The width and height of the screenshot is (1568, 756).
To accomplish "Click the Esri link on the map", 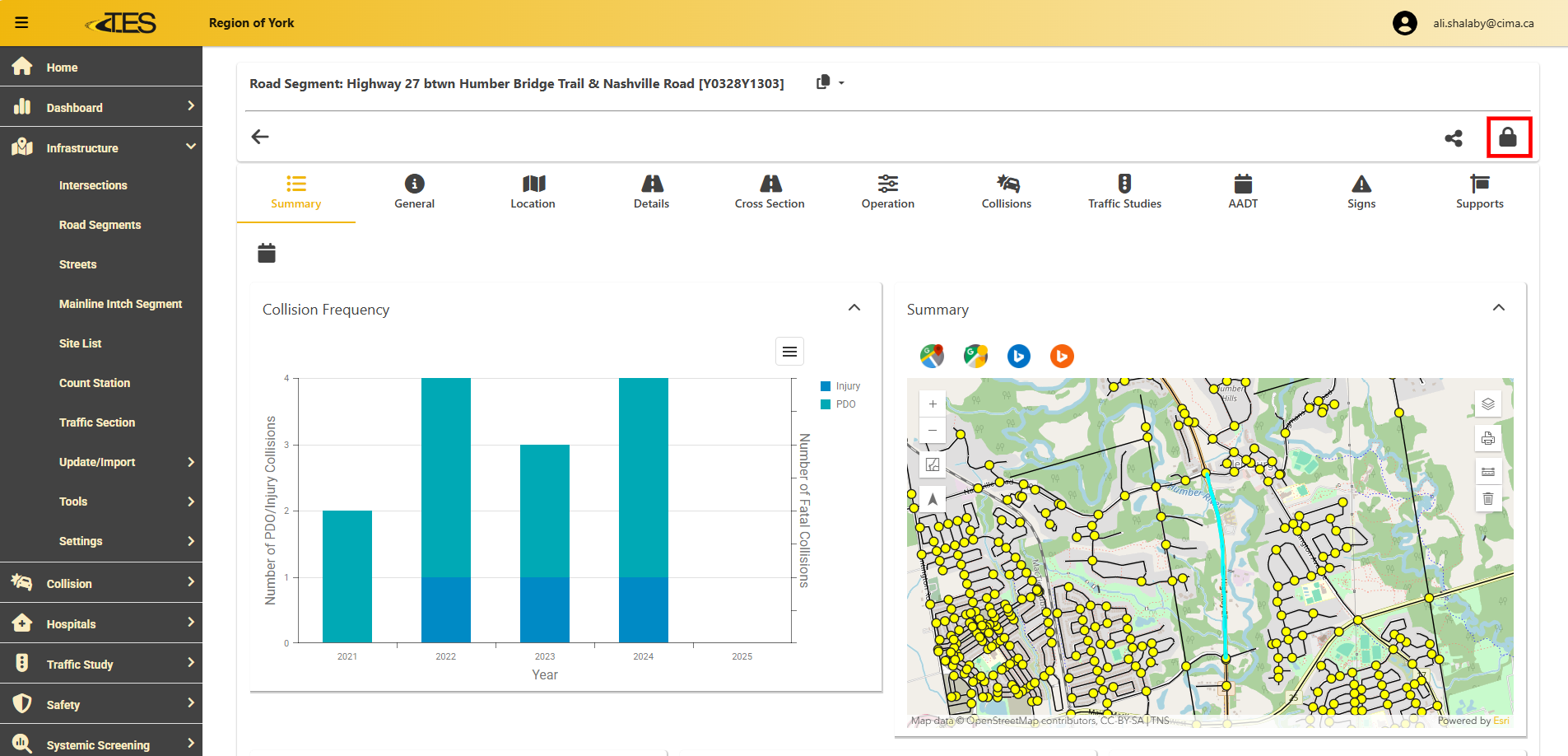I will [x=1501, y=721].
